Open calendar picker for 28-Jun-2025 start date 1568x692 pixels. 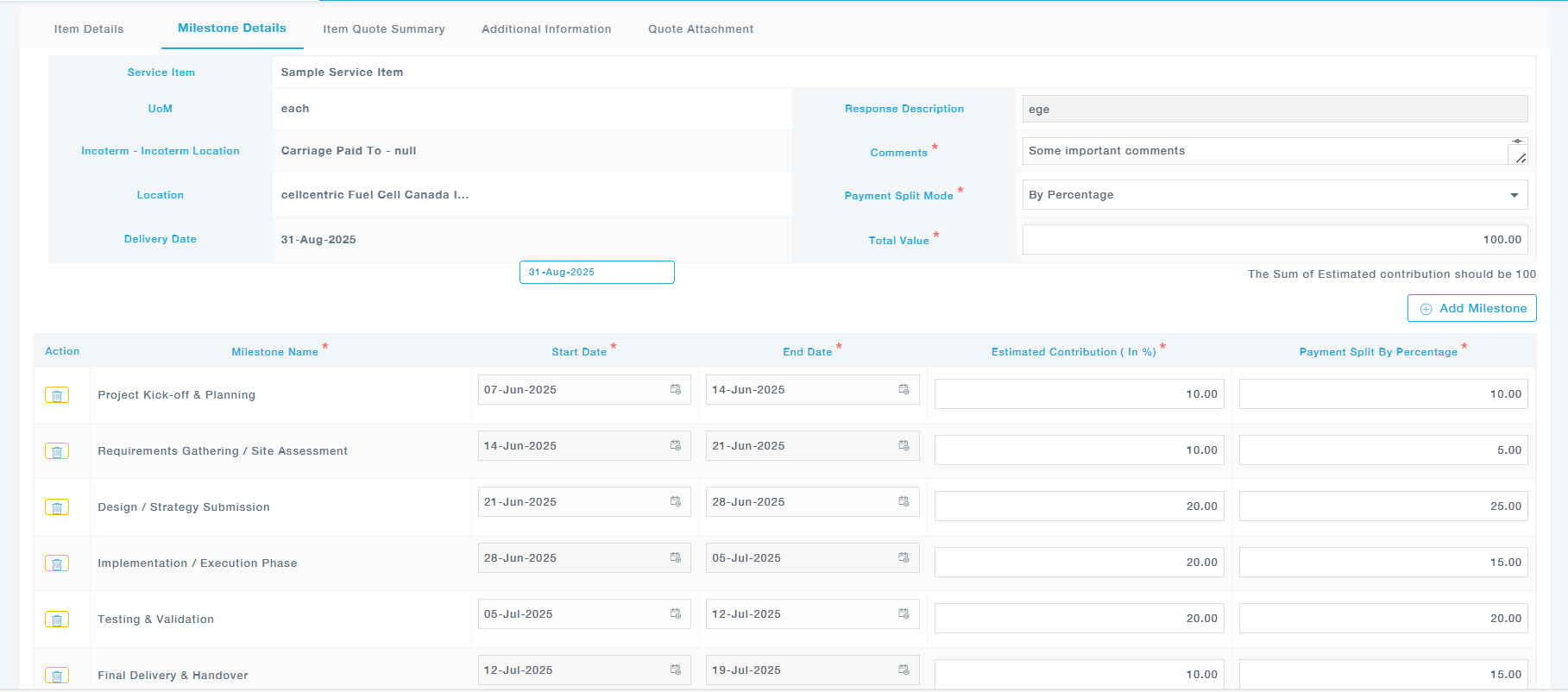[676, 558]
